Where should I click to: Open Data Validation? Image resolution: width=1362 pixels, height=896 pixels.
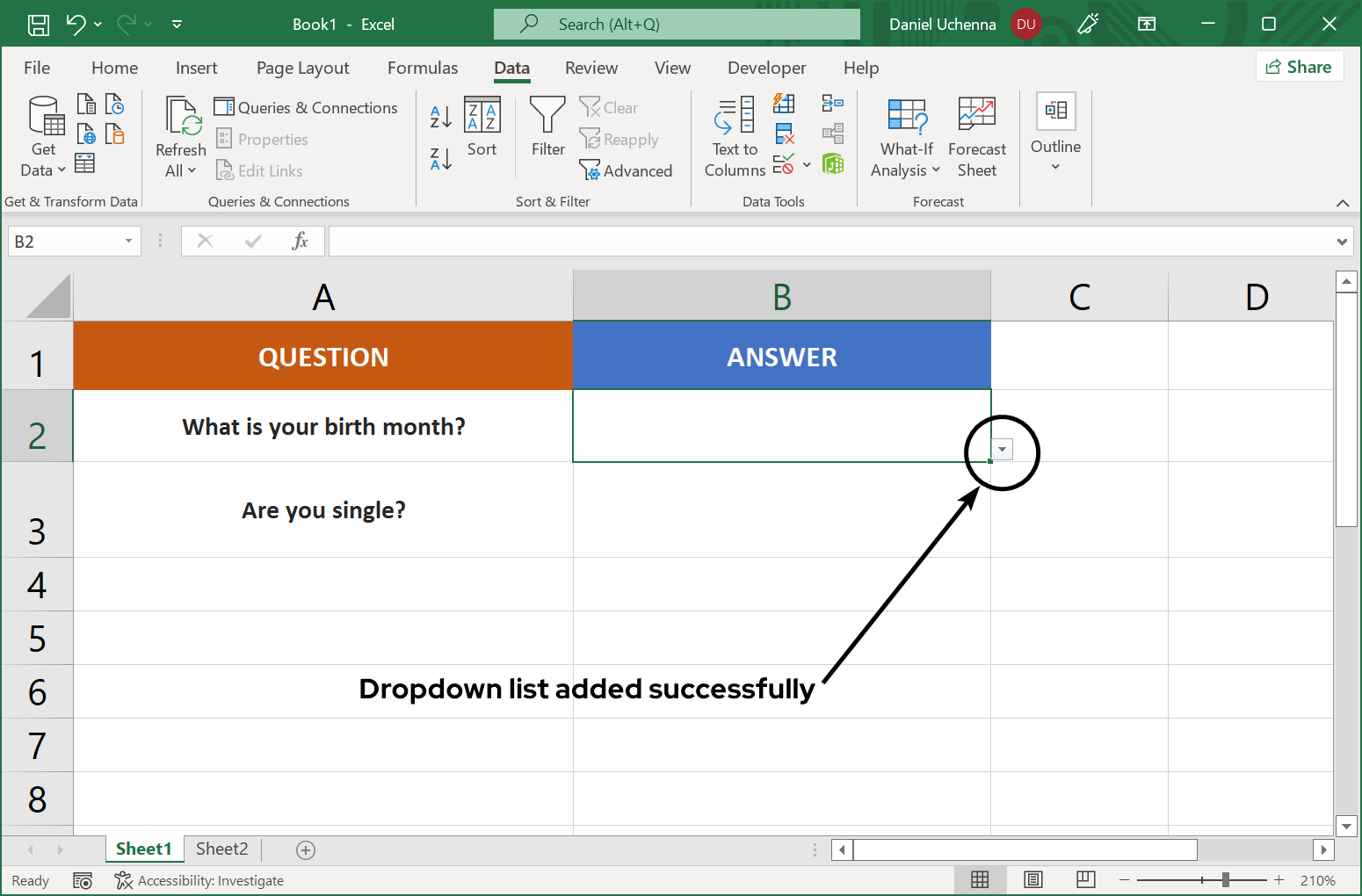(783, 164)
